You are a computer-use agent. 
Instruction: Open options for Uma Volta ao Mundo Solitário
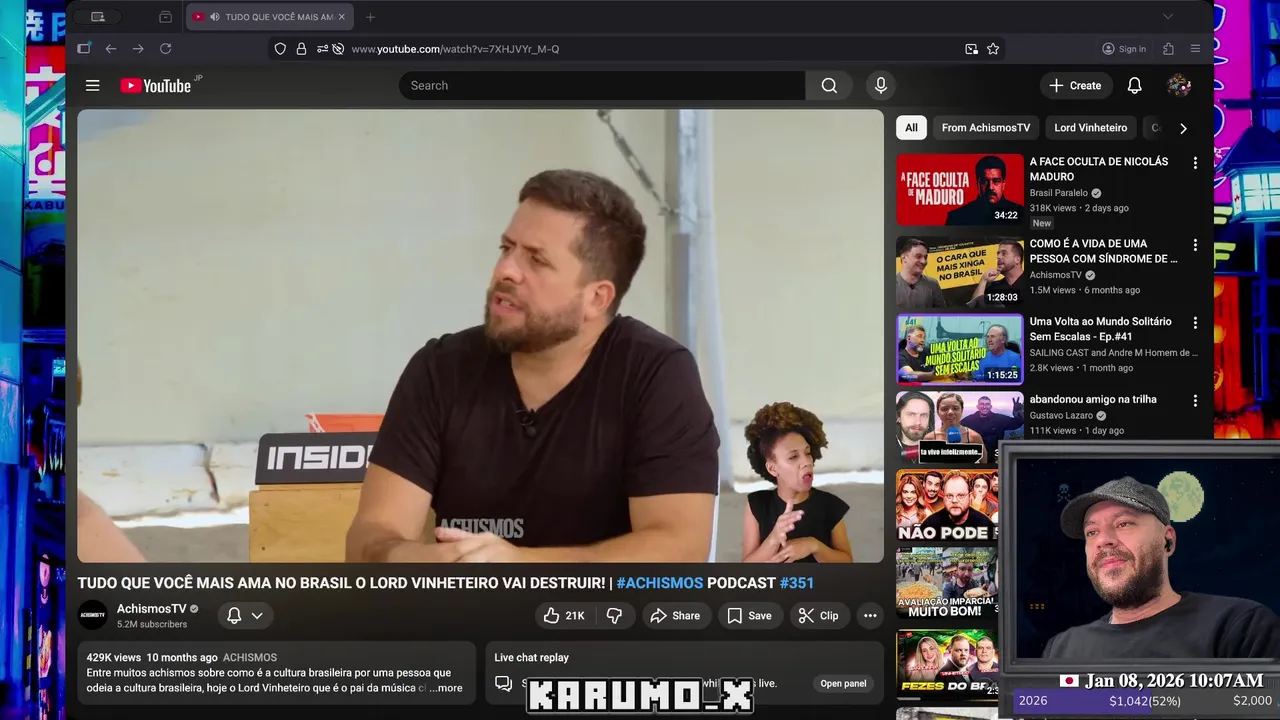(x=1194, y=323)
